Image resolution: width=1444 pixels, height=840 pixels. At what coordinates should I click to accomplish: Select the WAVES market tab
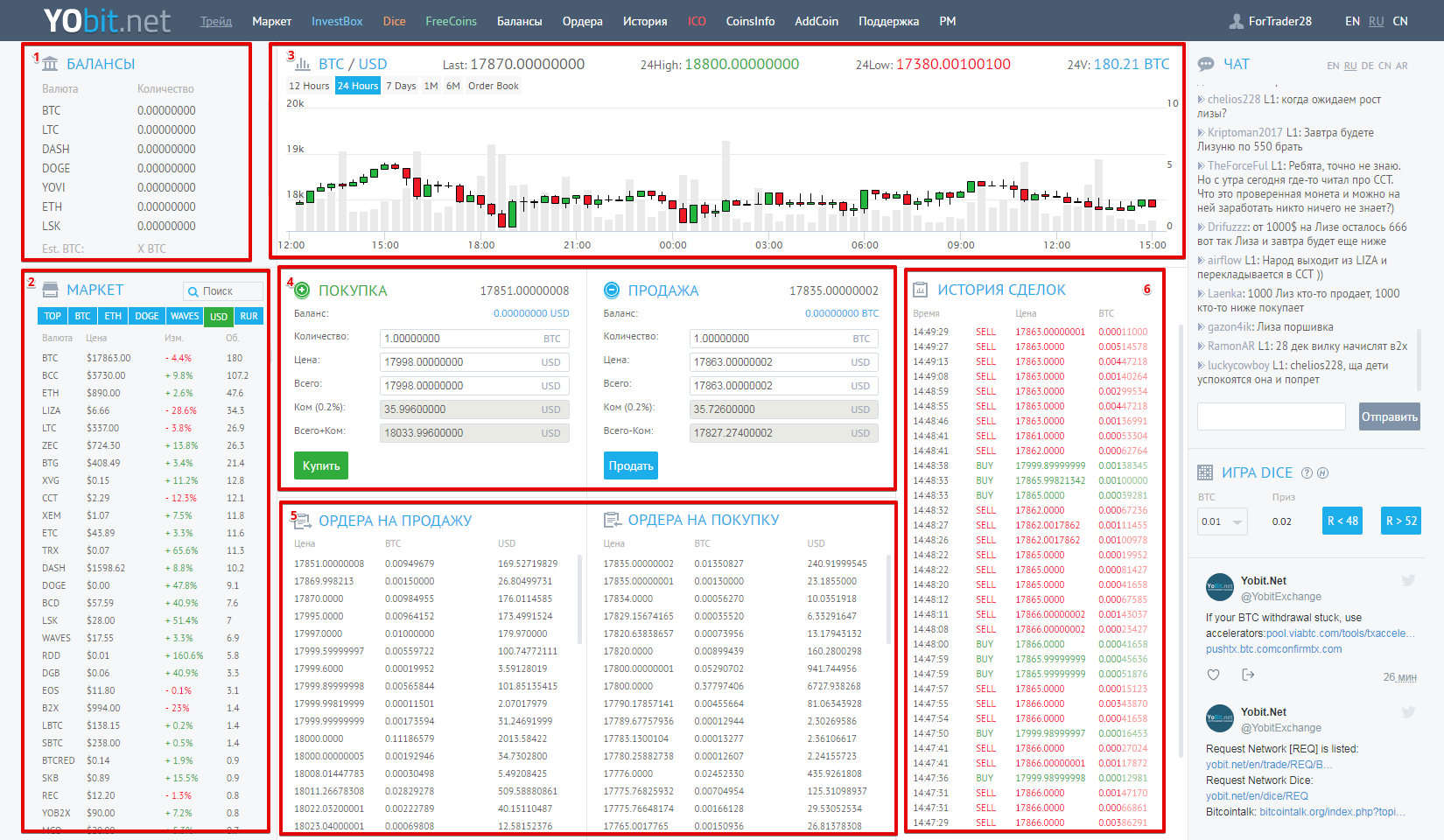point(185,316)
